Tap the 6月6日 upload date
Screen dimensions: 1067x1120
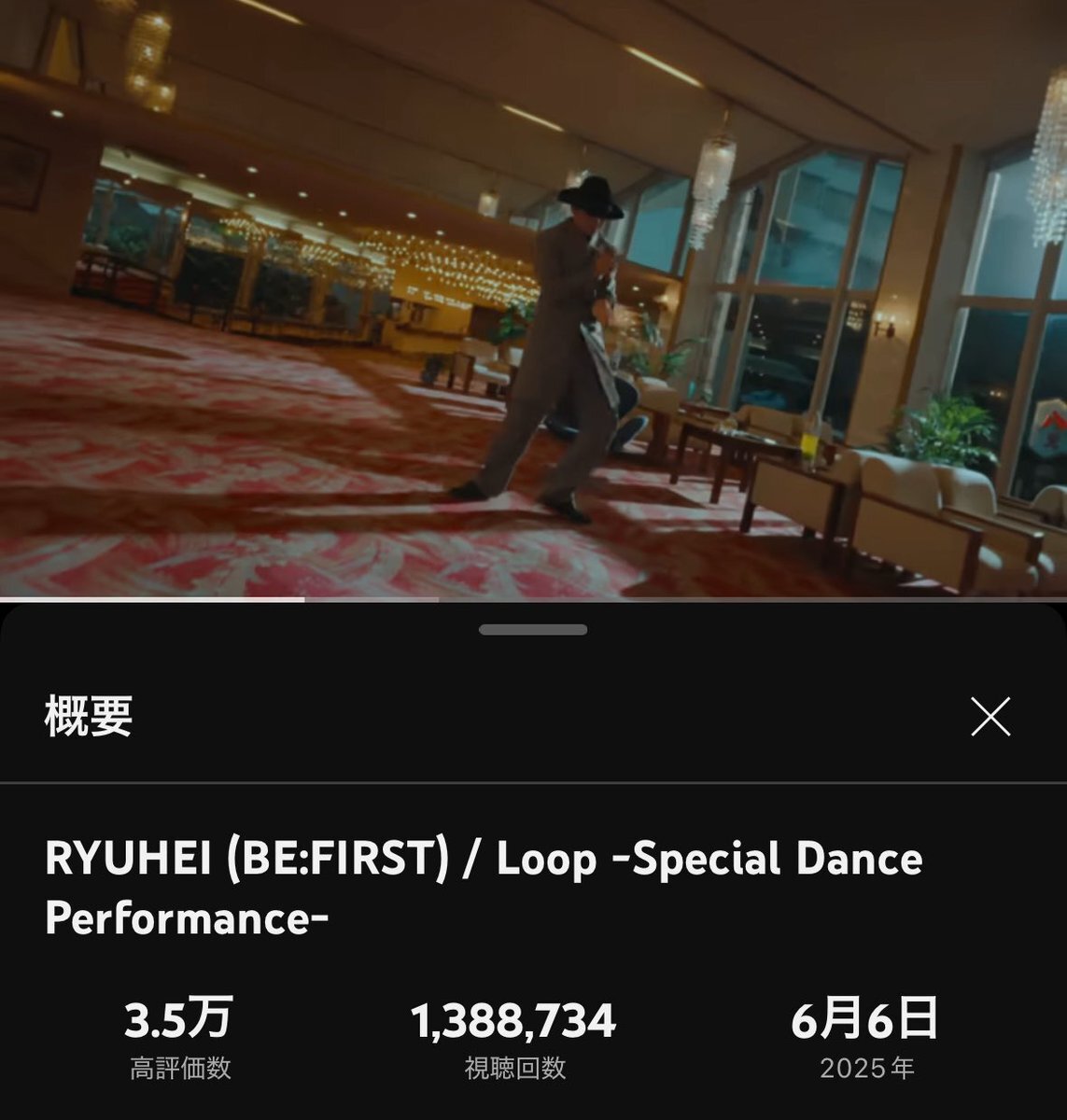coord(864,1019)
